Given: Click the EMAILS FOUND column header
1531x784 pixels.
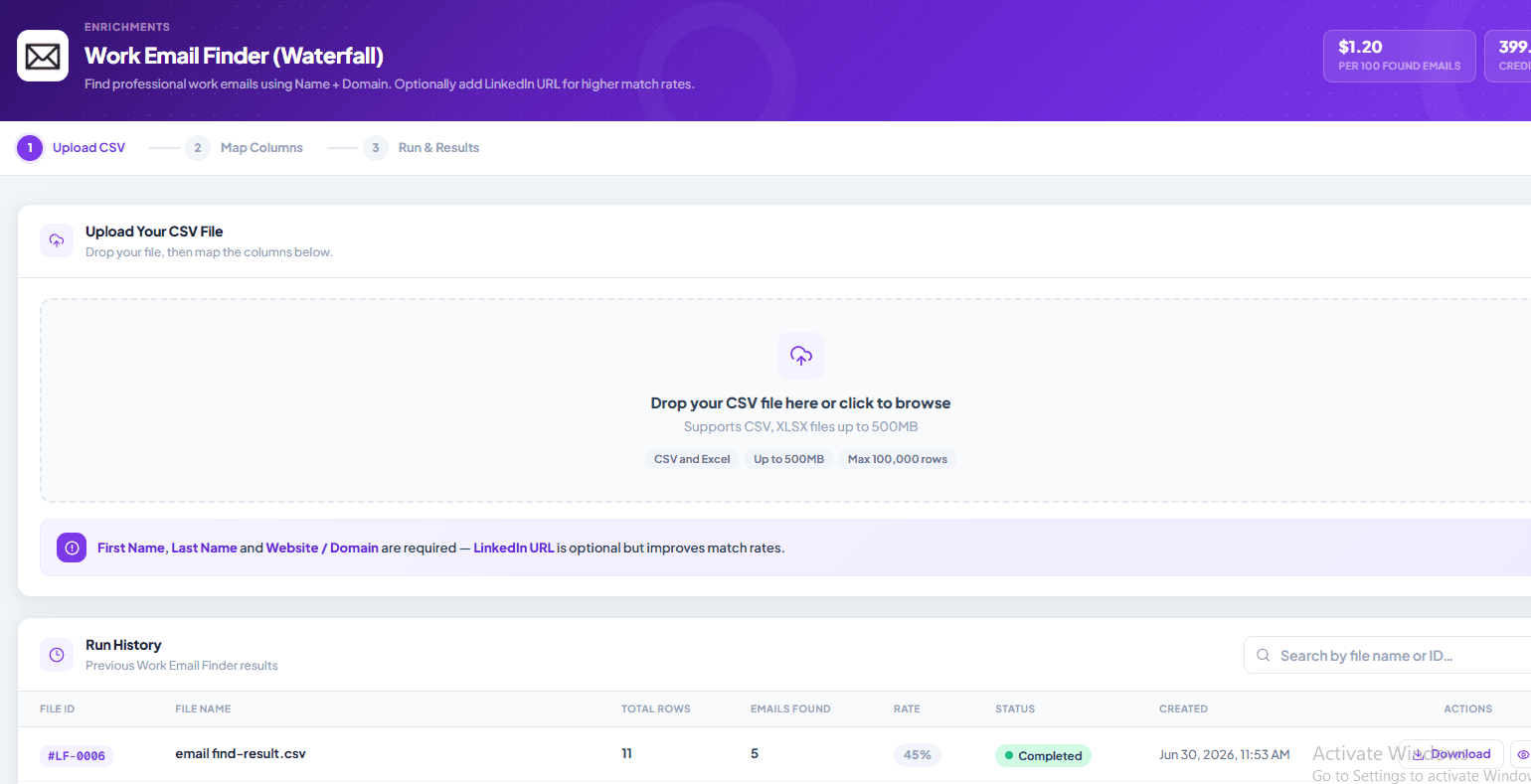Looking at the screenshot, I should point(790,709).
